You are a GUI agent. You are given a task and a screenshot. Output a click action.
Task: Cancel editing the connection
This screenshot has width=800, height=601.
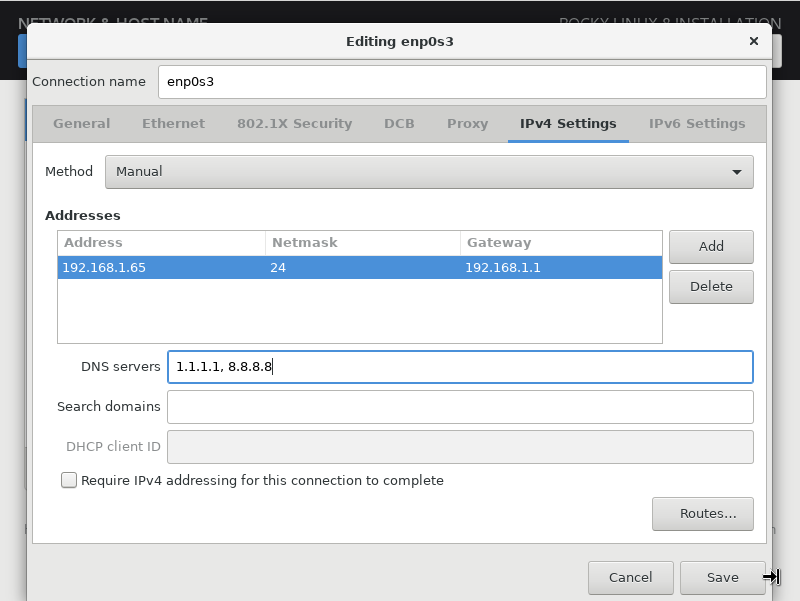tap(630, 577)
